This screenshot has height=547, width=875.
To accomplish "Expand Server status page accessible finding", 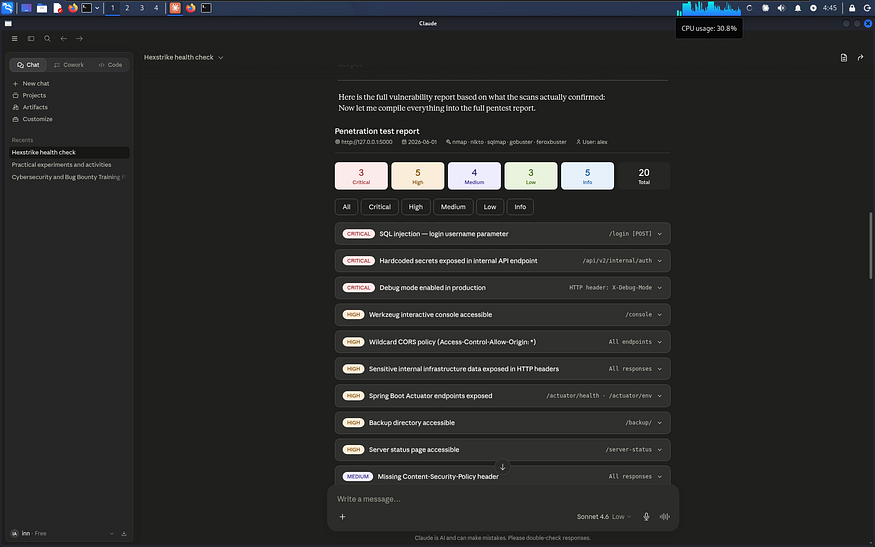I will [x=502, y=450].
